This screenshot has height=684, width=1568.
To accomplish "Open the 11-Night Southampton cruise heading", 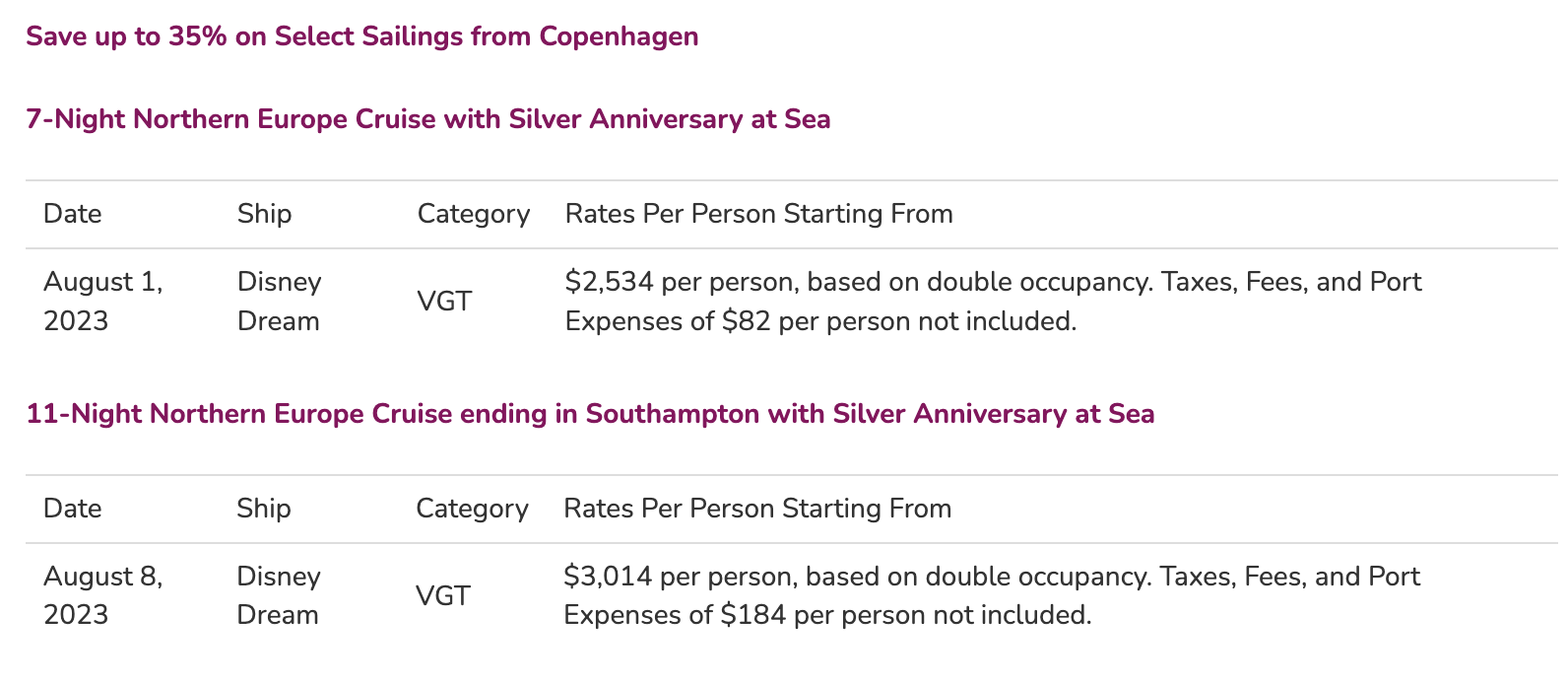I will 590,414.
